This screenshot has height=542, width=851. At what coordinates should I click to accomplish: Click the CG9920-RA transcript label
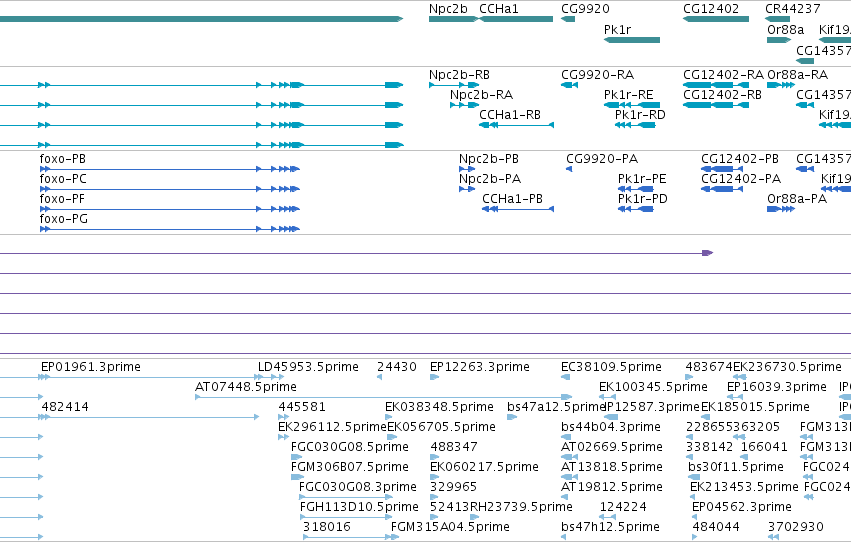point(598,75)
